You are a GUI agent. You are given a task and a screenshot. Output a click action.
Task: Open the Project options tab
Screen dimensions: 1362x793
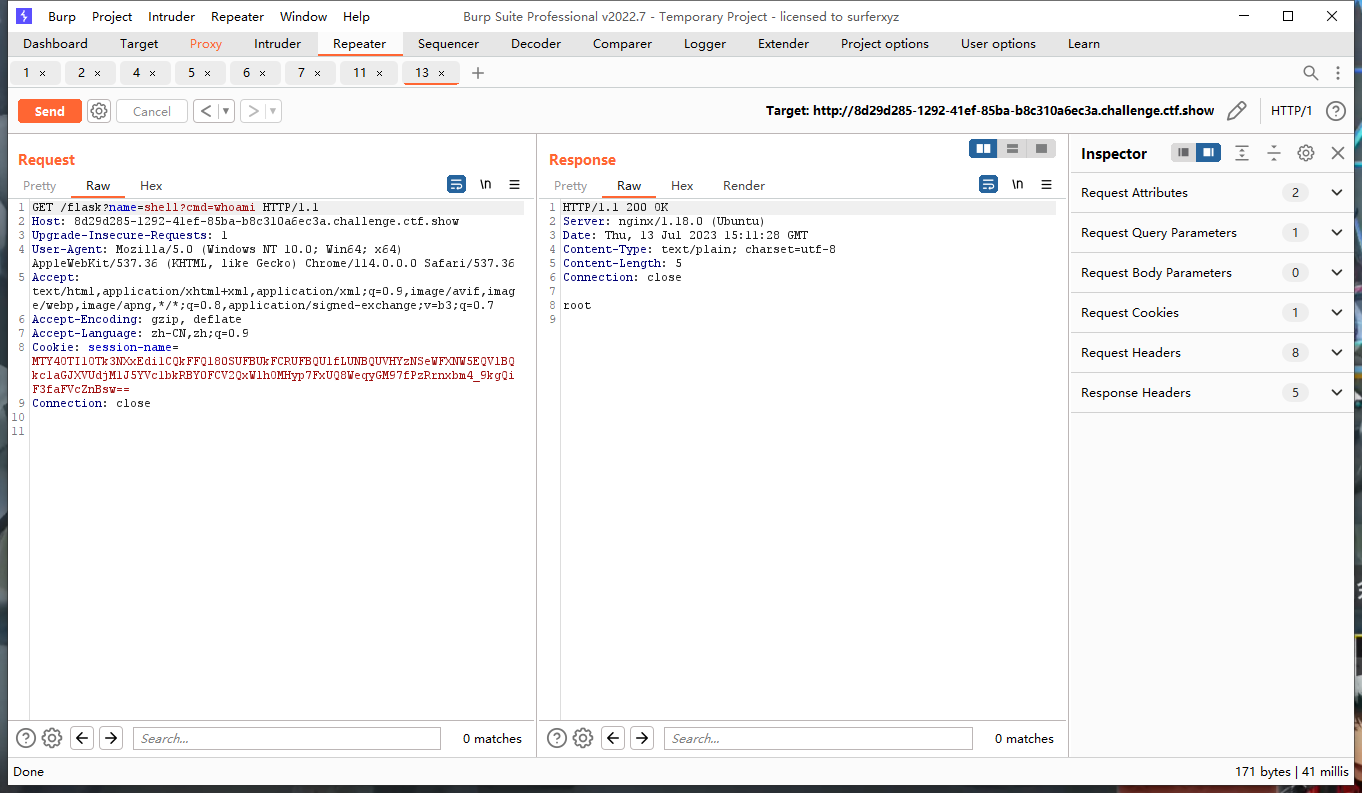885,44
